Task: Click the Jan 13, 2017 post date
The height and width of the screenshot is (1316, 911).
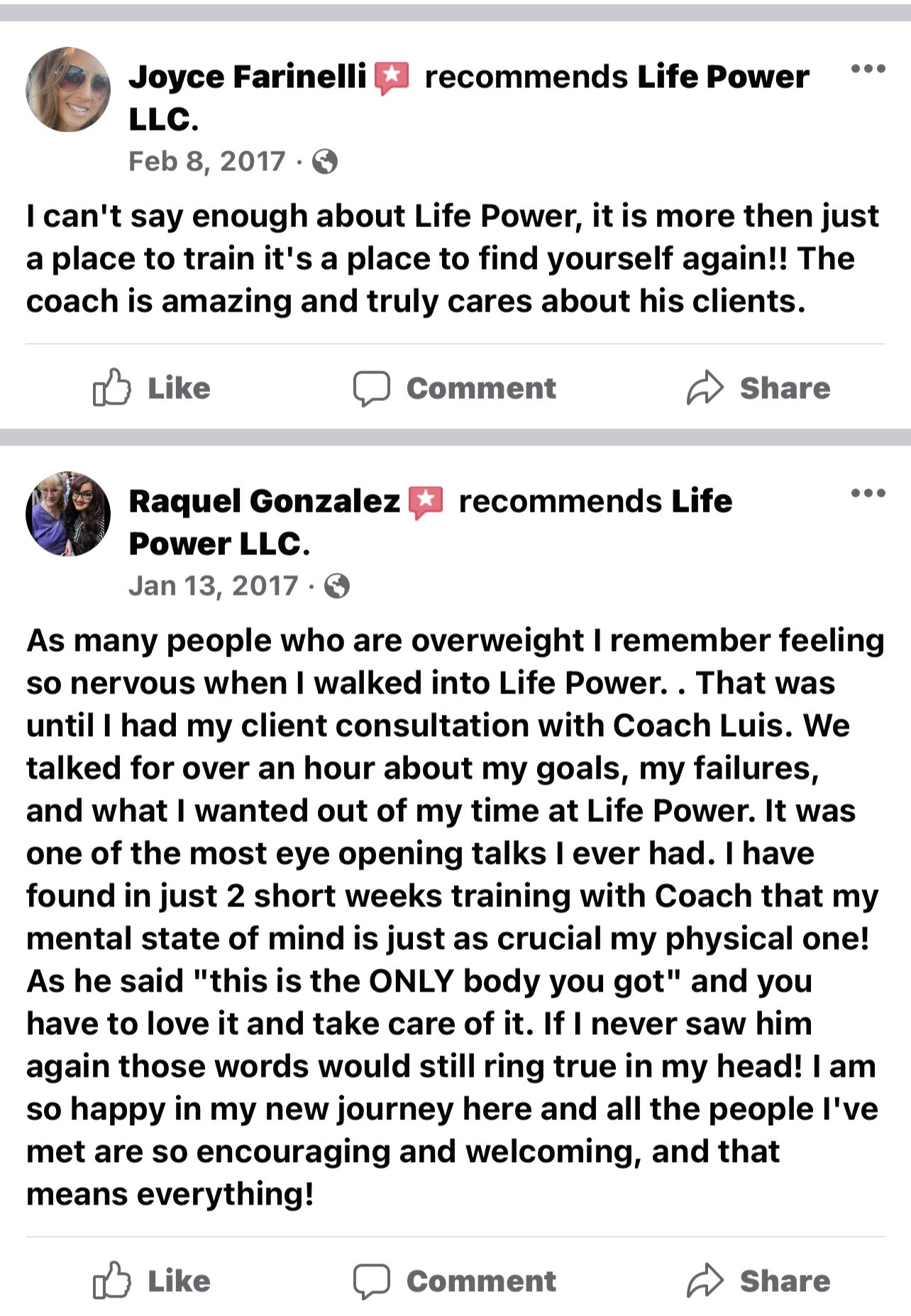Action: click(213, 586)
